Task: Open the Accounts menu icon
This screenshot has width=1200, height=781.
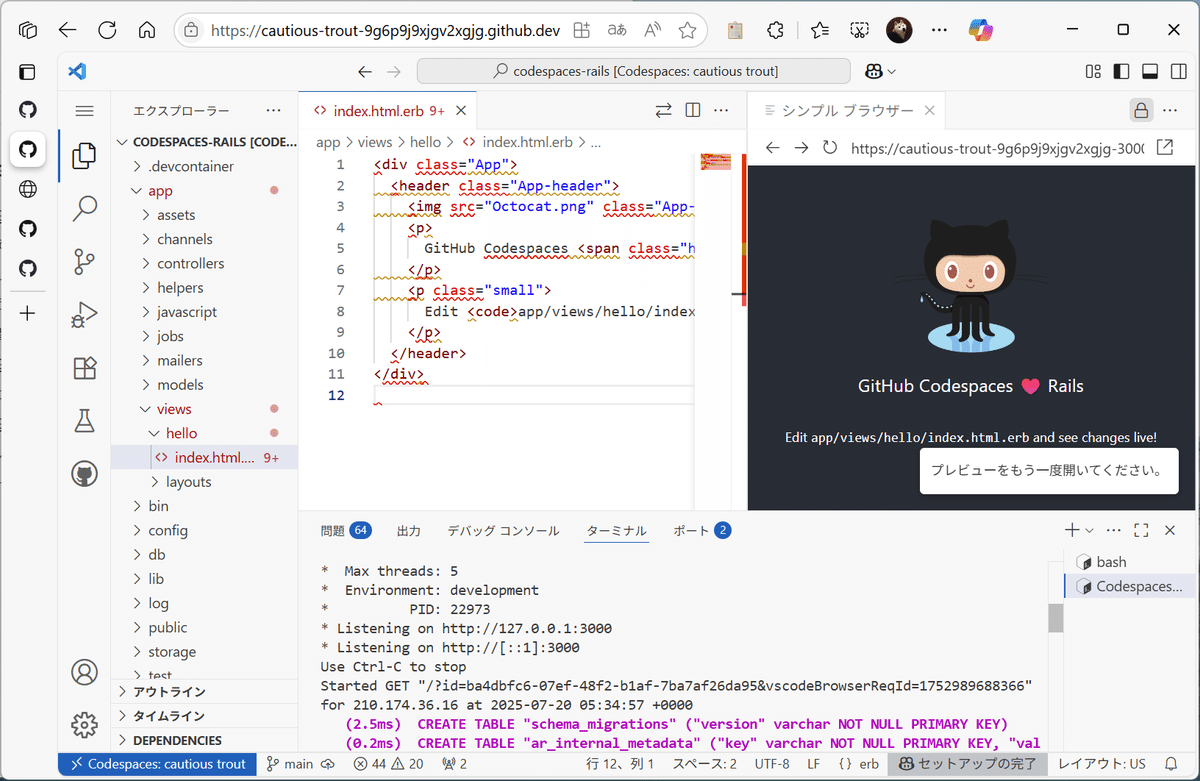Action: (85, 671)
